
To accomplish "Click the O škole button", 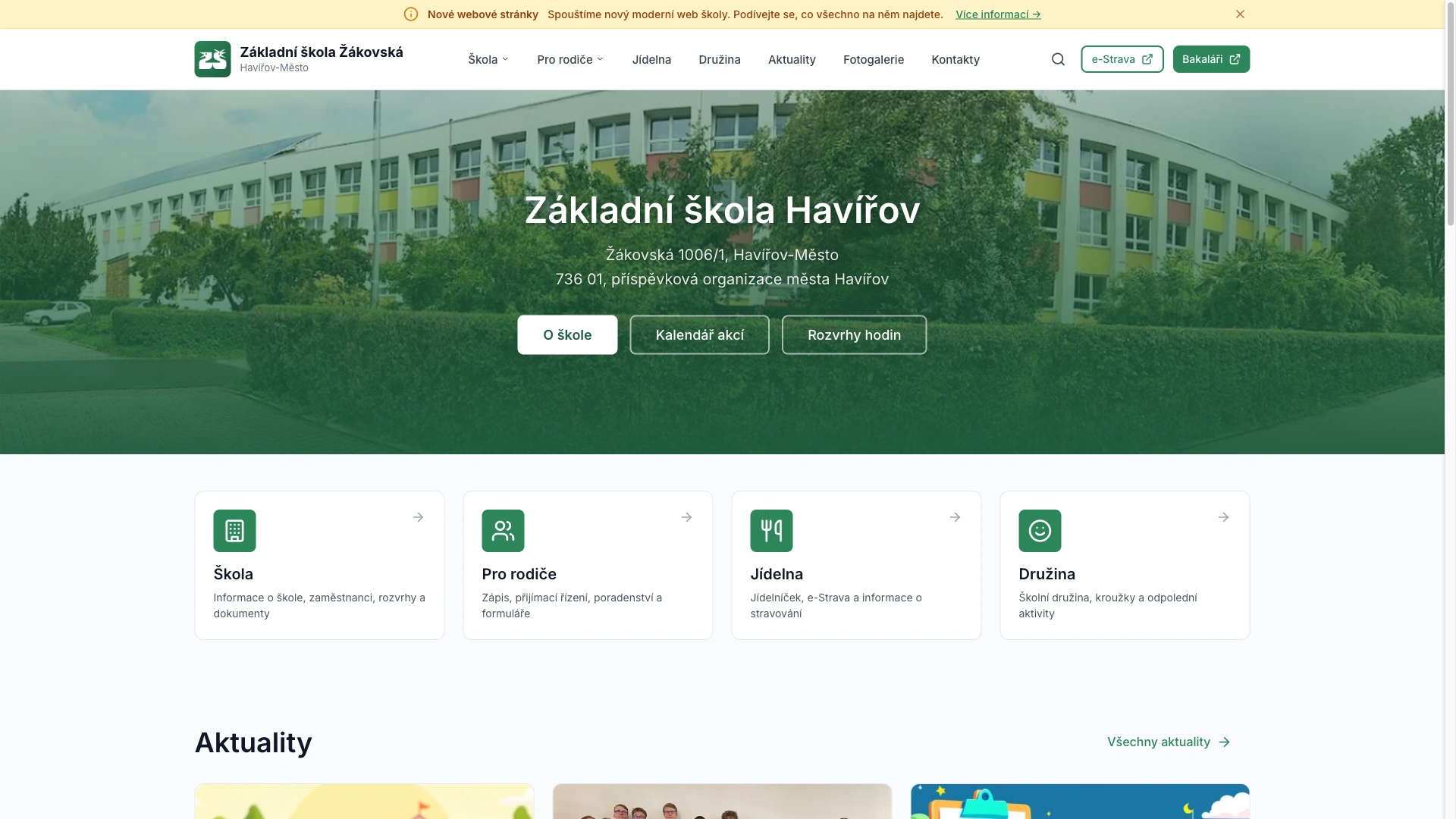I will pyautogui.click(x=566, y=334).
